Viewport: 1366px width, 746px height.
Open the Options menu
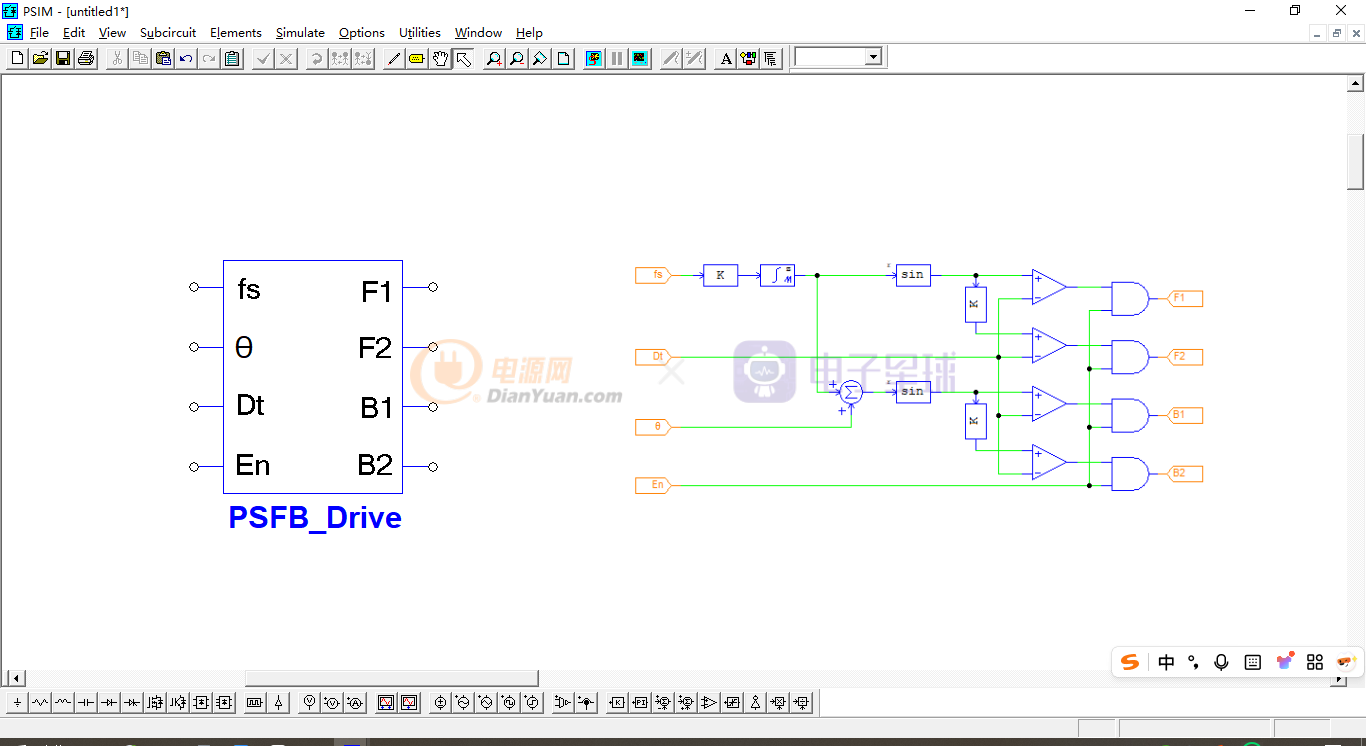[361, 33]
